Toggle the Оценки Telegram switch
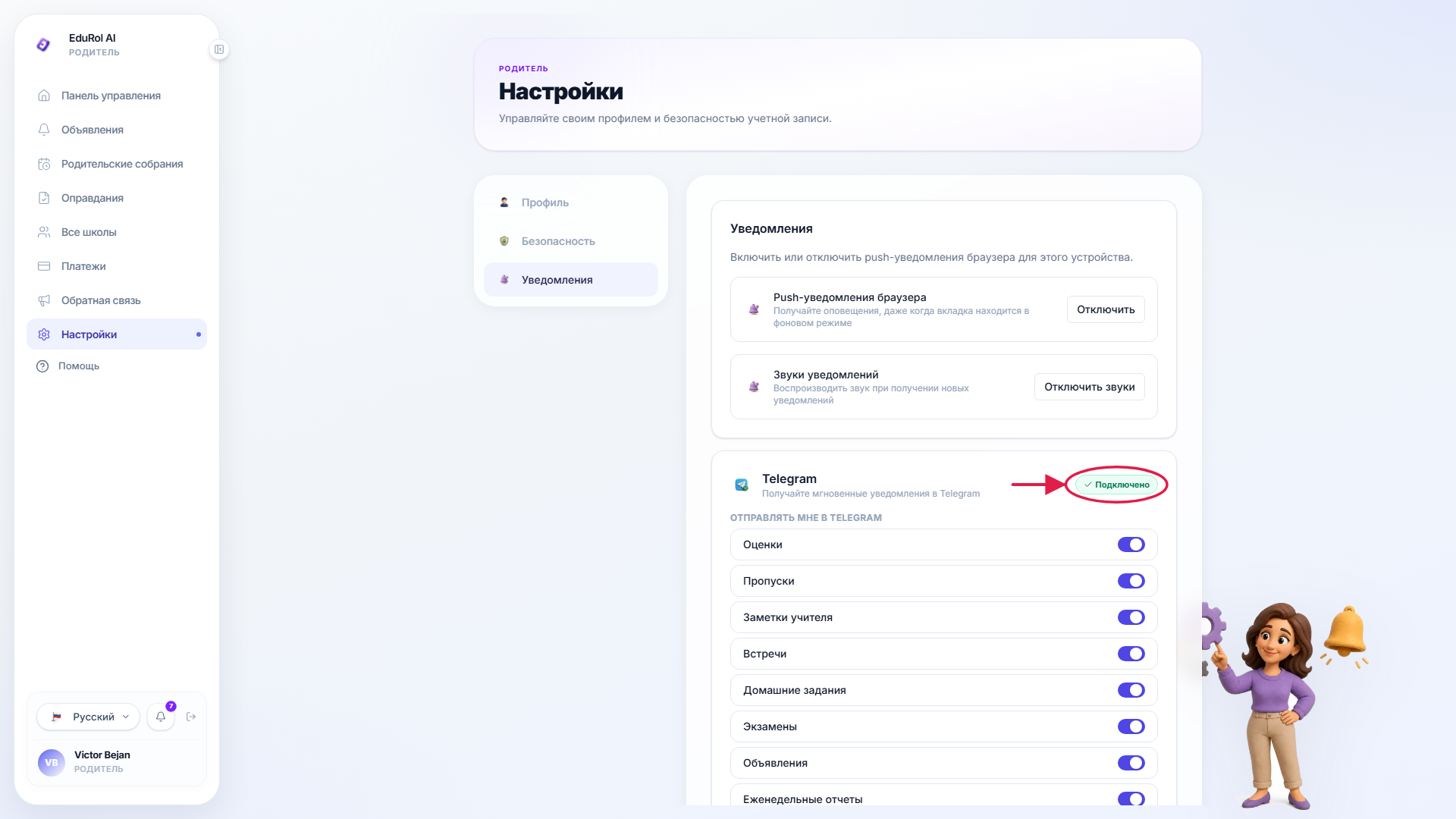Viewport: 1456px width, 819px height. point(1131,544)
